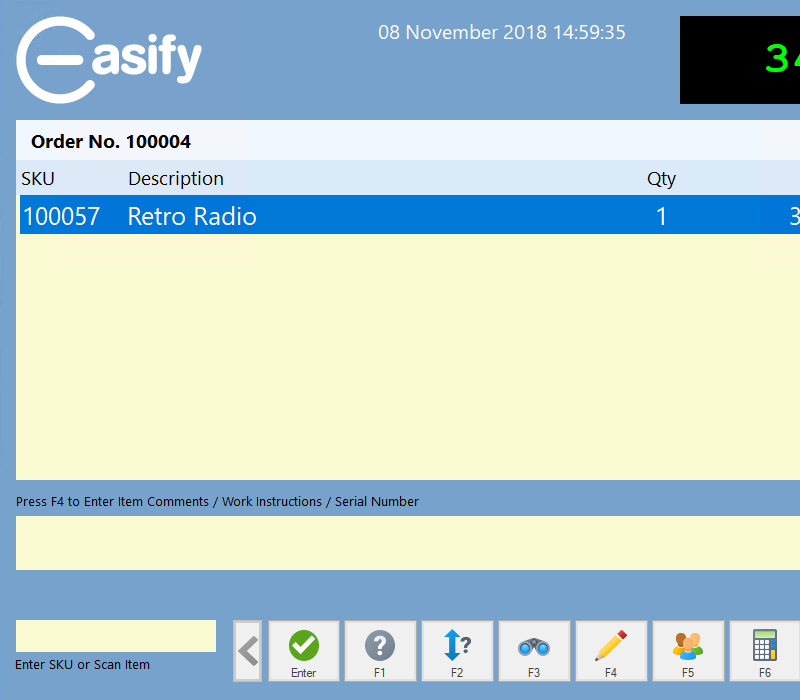Click the green checkmark Enter button
The image size is (800, 700).
tap(304, 651)
